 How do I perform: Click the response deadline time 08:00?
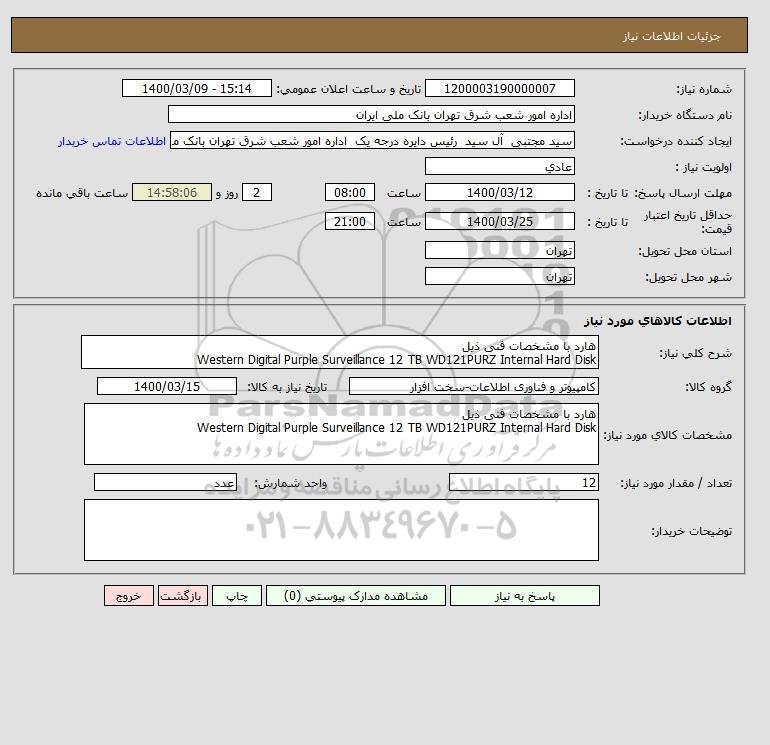(350, 193)
